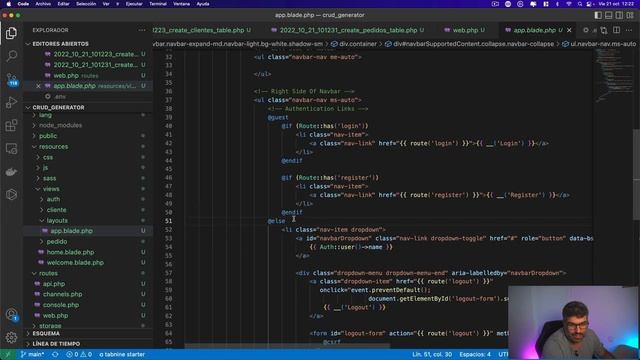Expand the pedido folder
The width and height of the screenshot is (640, 360).
(x=57, y=242)
